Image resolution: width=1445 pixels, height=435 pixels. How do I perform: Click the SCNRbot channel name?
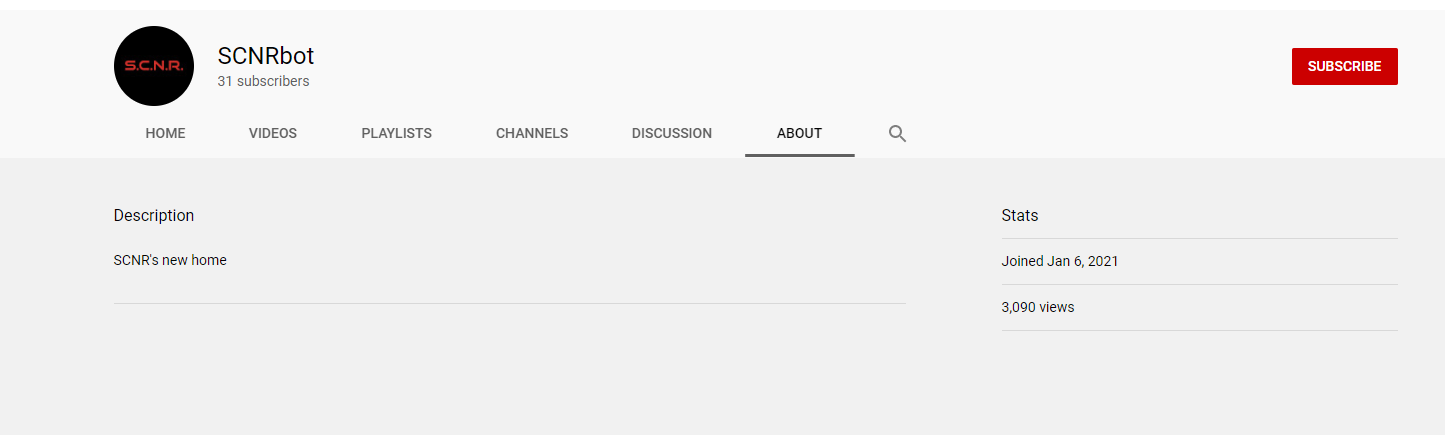point(266,56)
